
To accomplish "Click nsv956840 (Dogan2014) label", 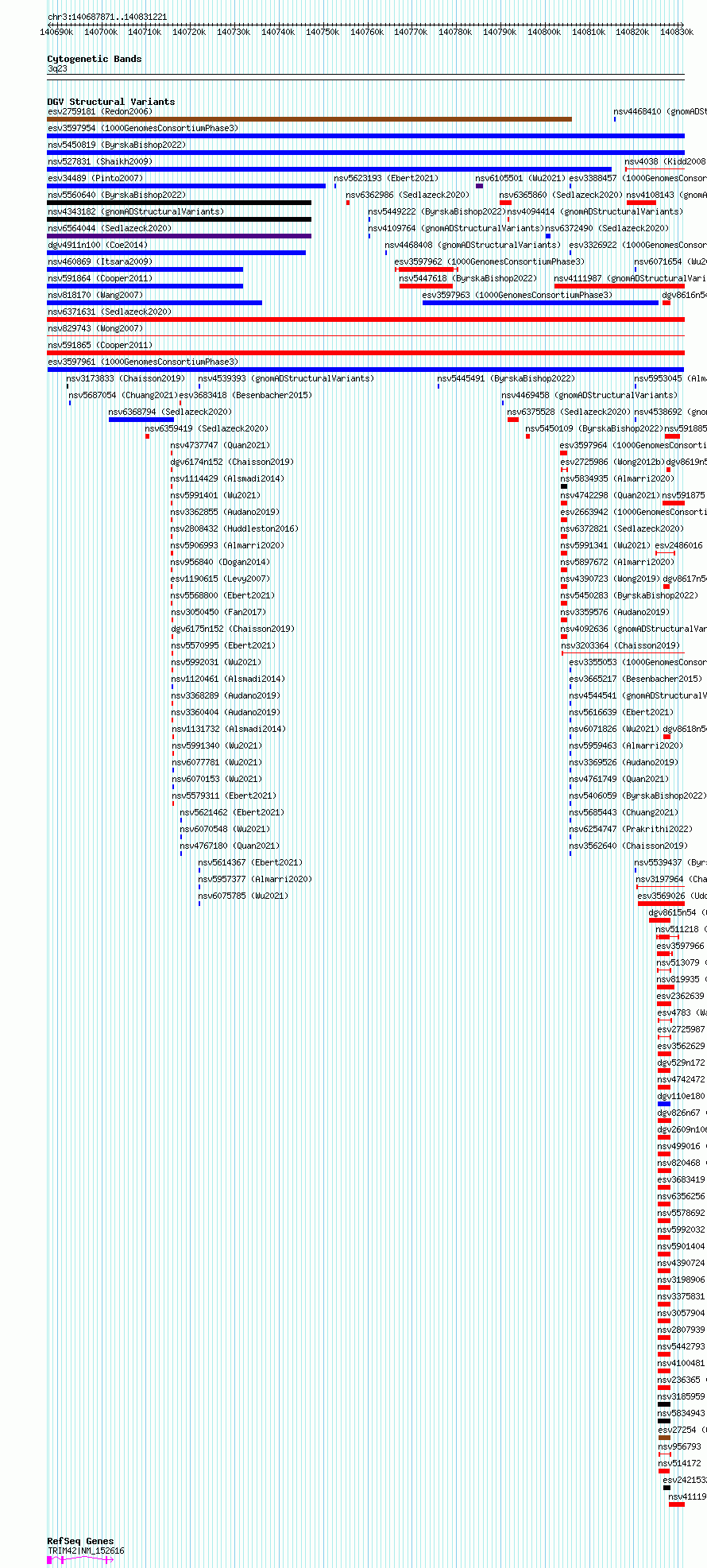I will (x=220, y=563).
